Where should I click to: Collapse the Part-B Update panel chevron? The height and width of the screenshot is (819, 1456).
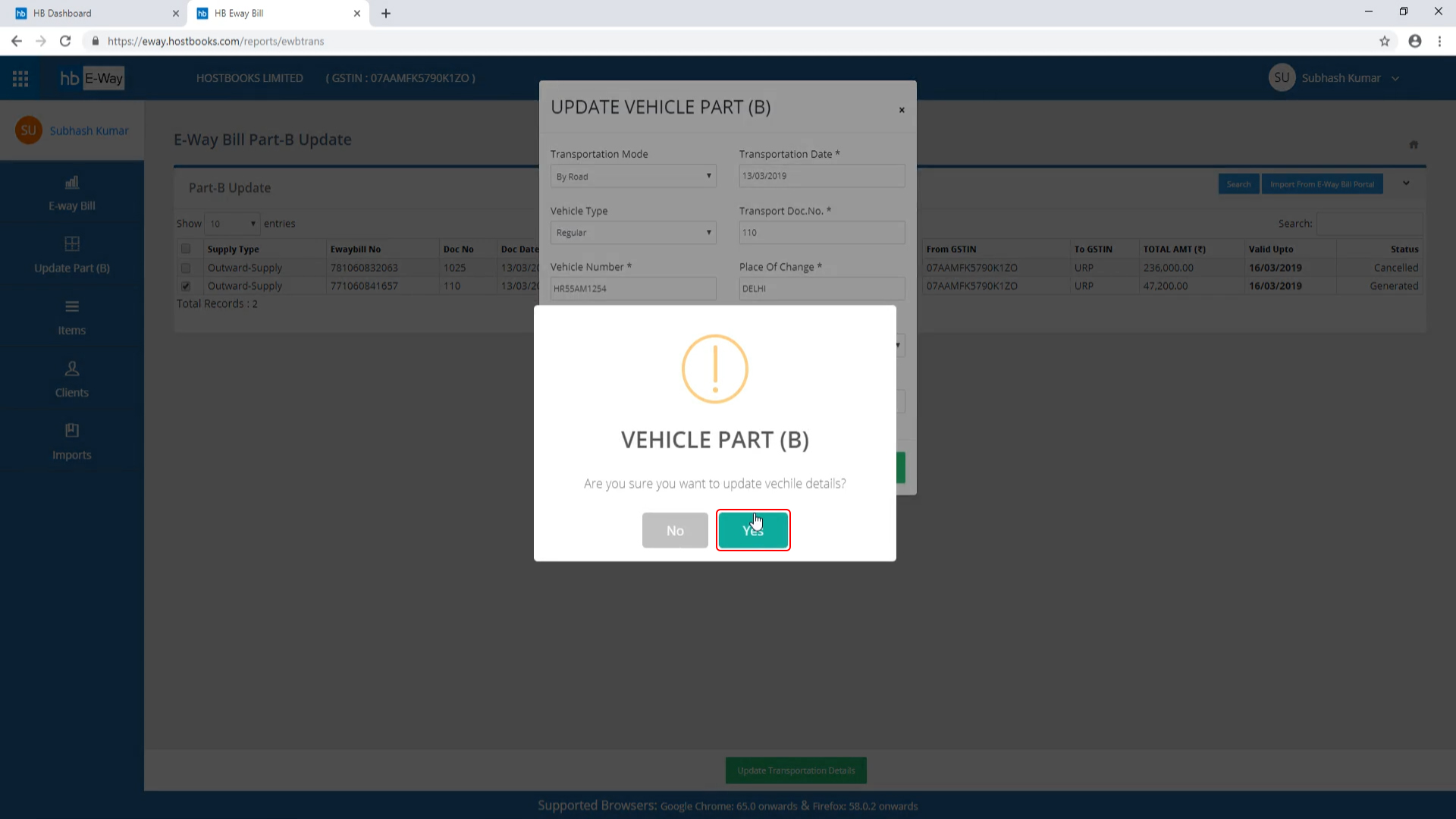1406,183
